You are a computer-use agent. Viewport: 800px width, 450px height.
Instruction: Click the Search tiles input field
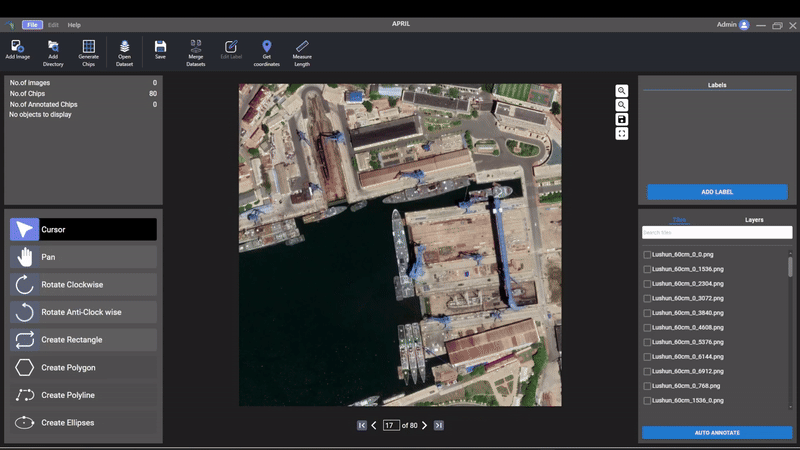[x=716, y=232]
